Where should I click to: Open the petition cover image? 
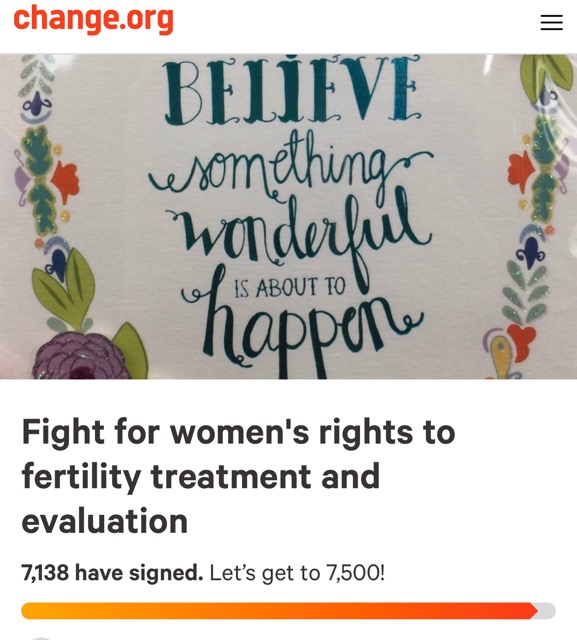[288, 216]
